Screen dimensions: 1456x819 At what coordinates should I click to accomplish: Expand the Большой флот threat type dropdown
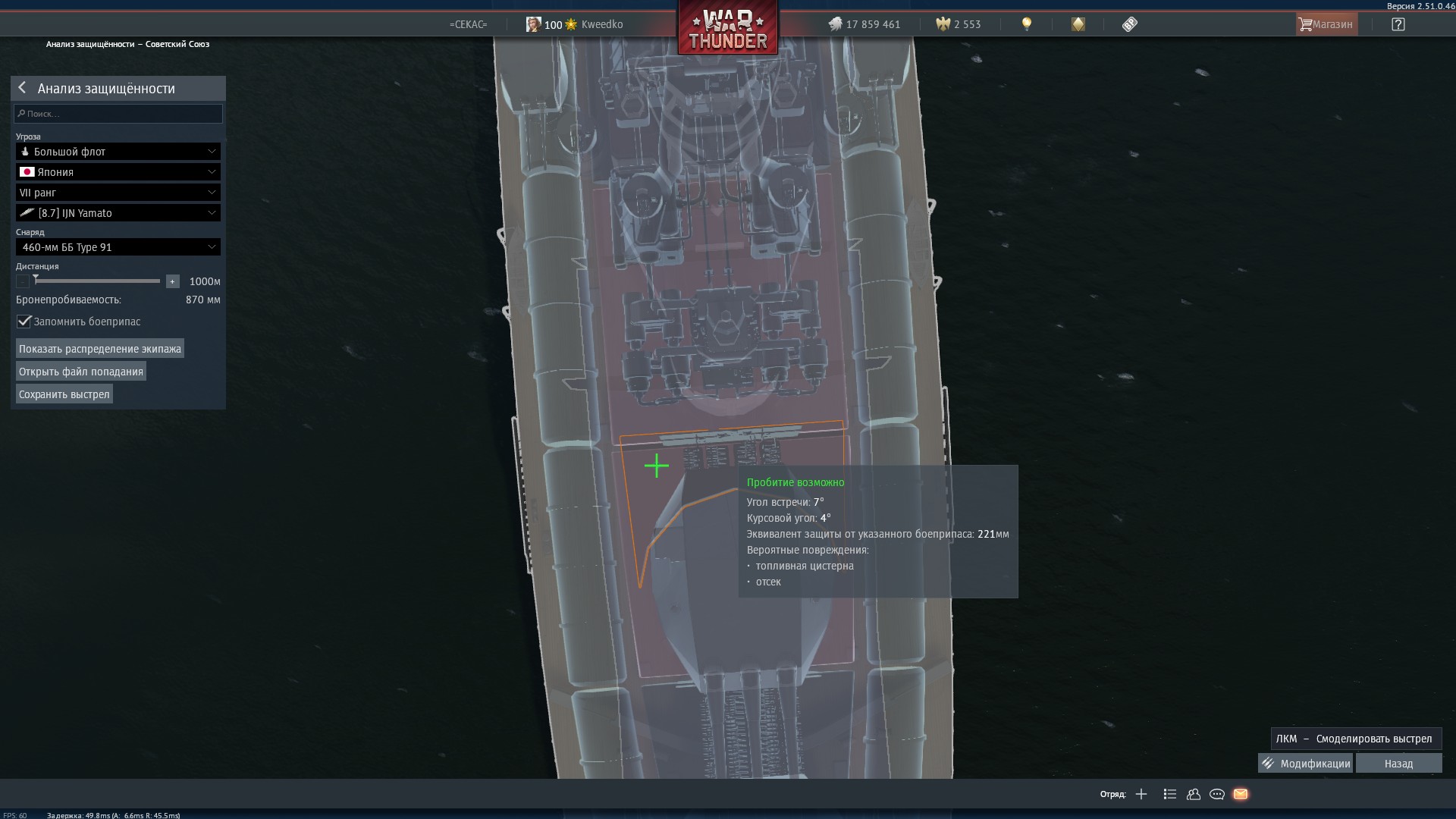click(118, 152)
